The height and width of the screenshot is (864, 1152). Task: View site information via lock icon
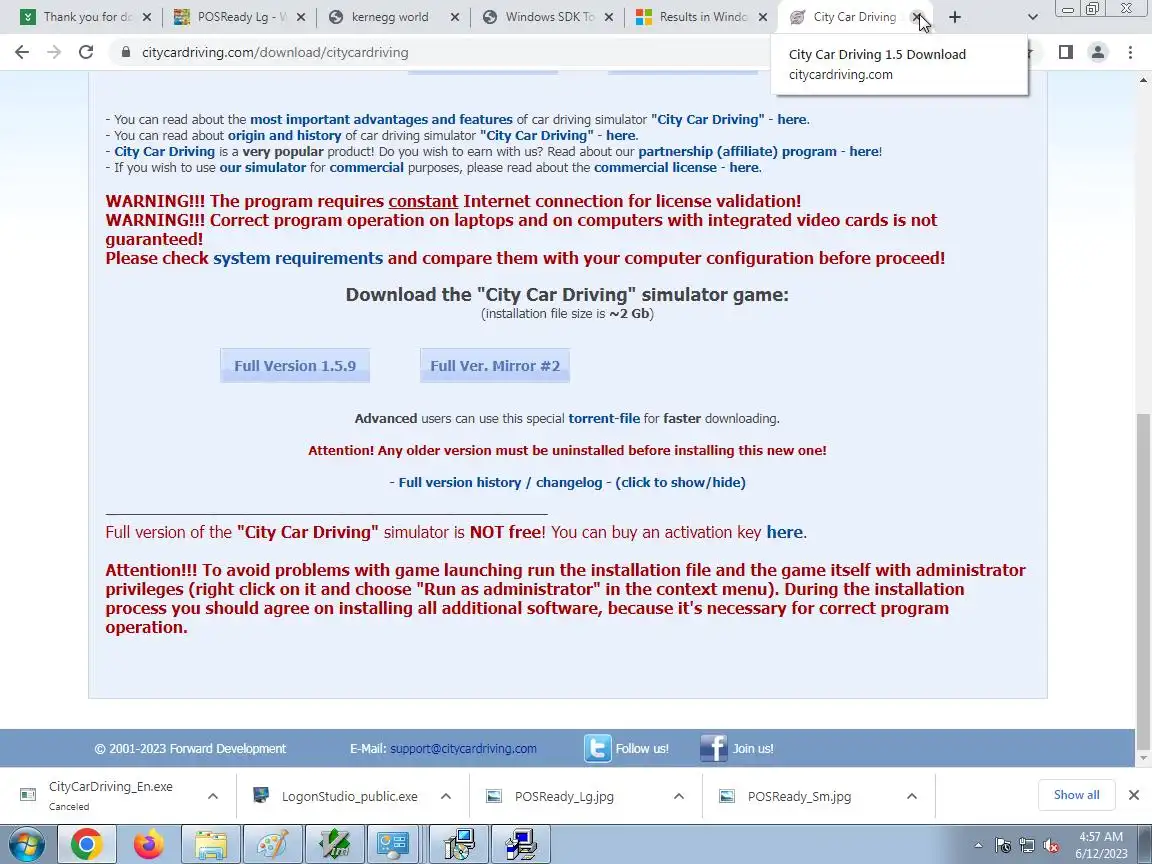point(126,52)
